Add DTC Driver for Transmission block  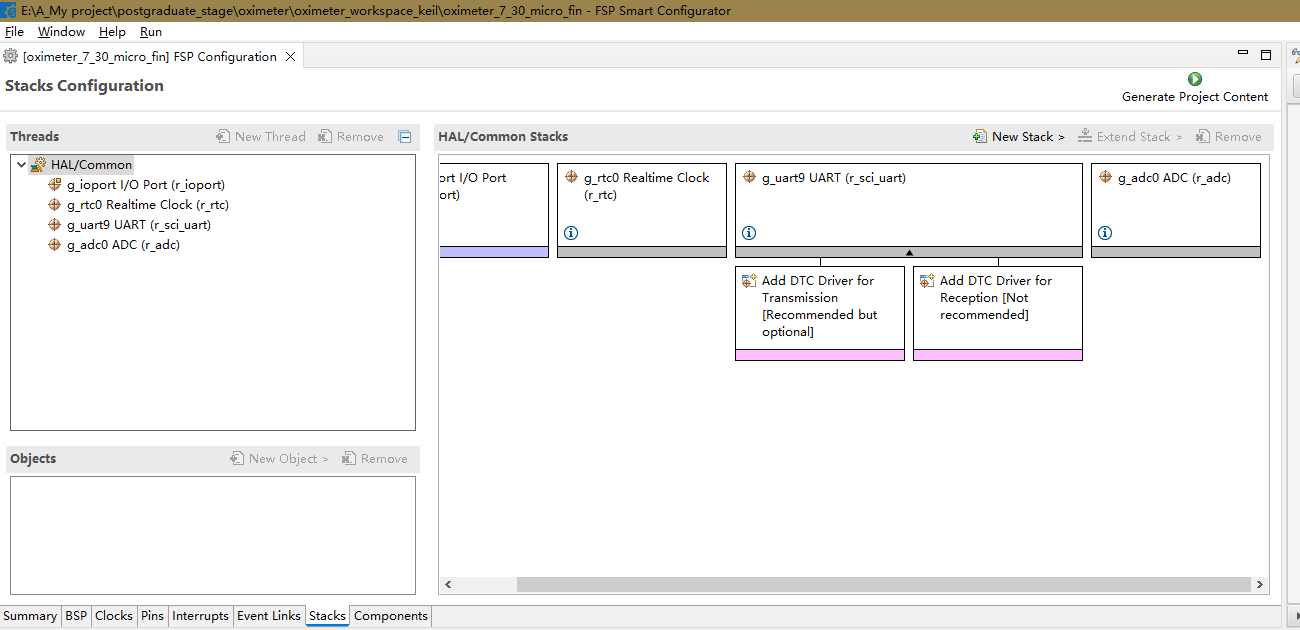[x=820, y=313]
